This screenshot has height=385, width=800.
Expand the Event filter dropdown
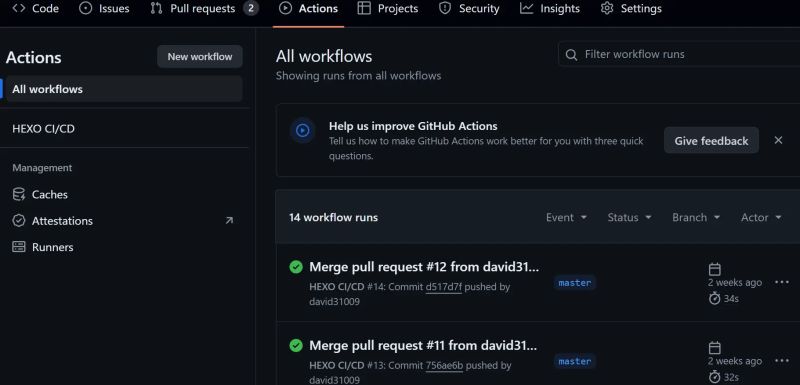click(566, 217)
